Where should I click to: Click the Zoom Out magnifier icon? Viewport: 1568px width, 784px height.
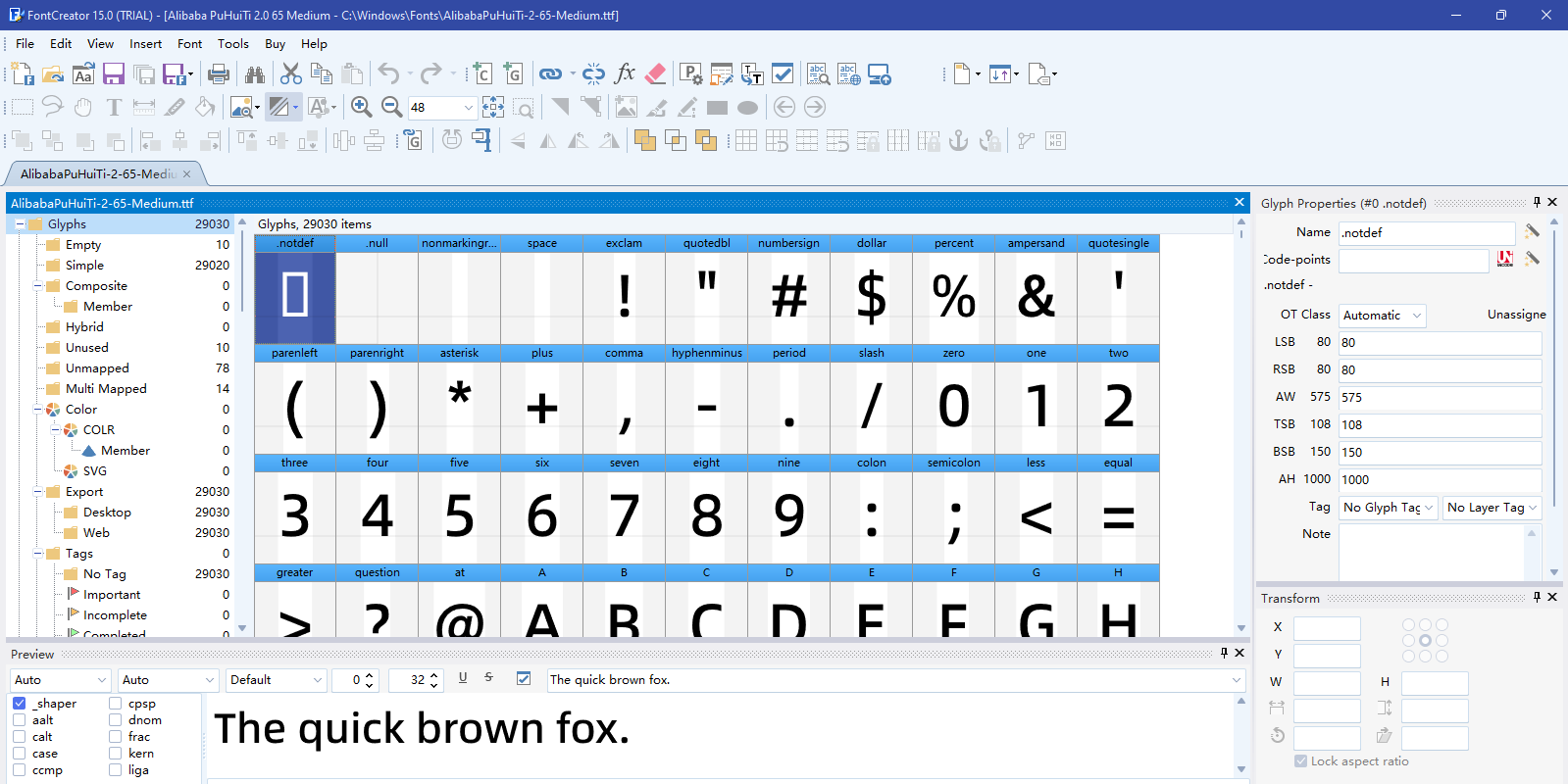click(x=391, y=108)
